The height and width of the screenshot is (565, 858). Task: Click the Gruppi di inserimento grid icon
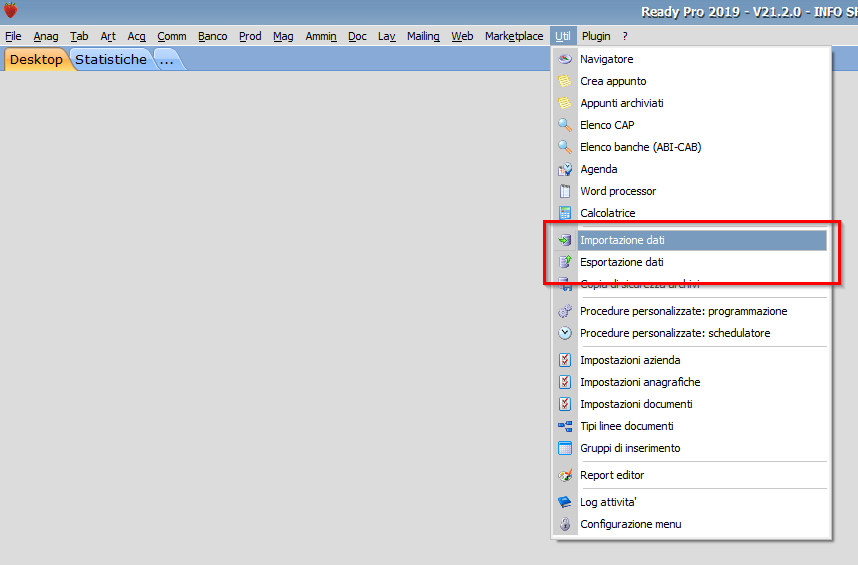tap(565, 448)
